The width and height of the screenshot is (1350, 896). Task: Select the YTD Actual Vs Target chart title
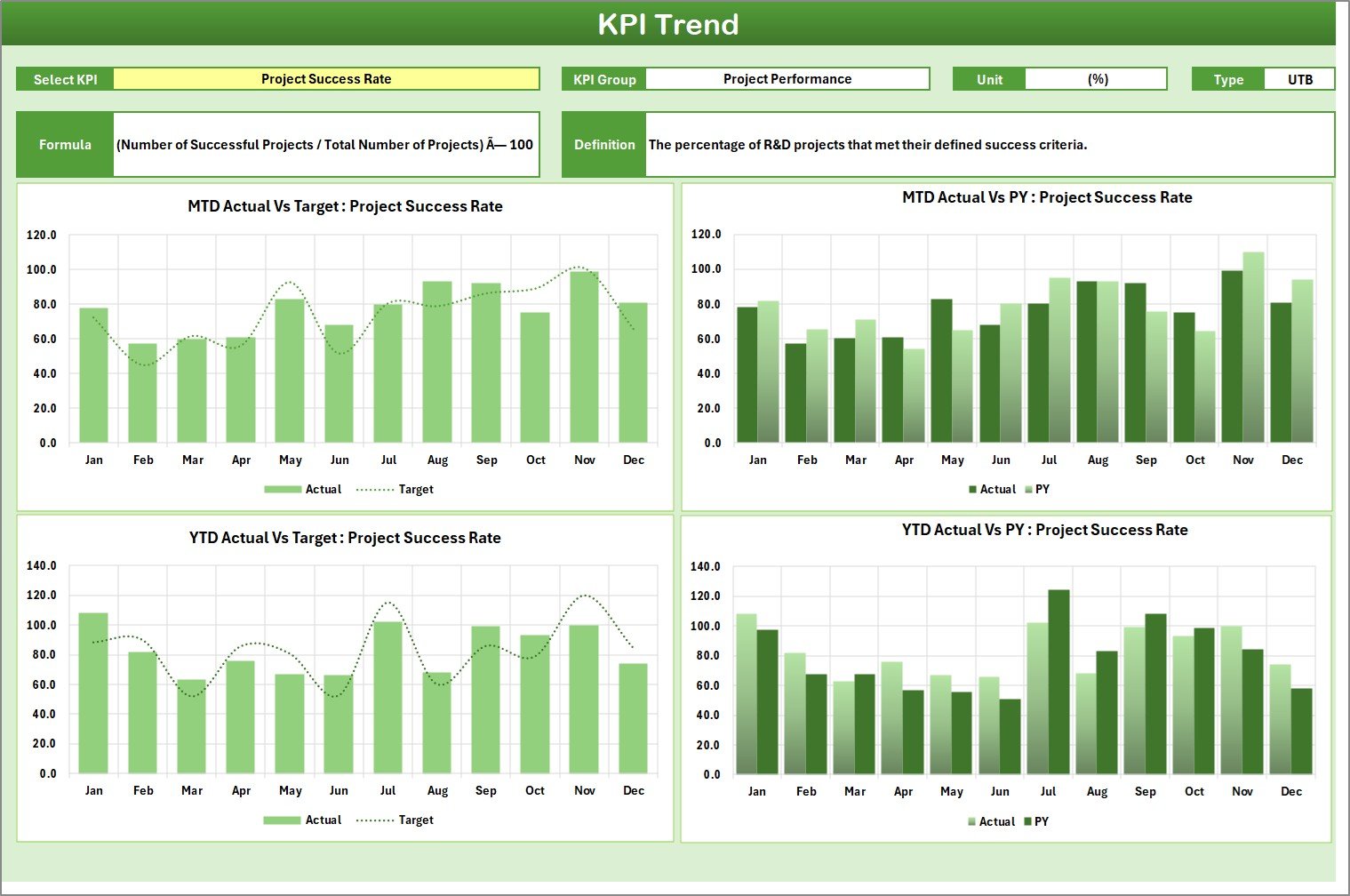345,538
